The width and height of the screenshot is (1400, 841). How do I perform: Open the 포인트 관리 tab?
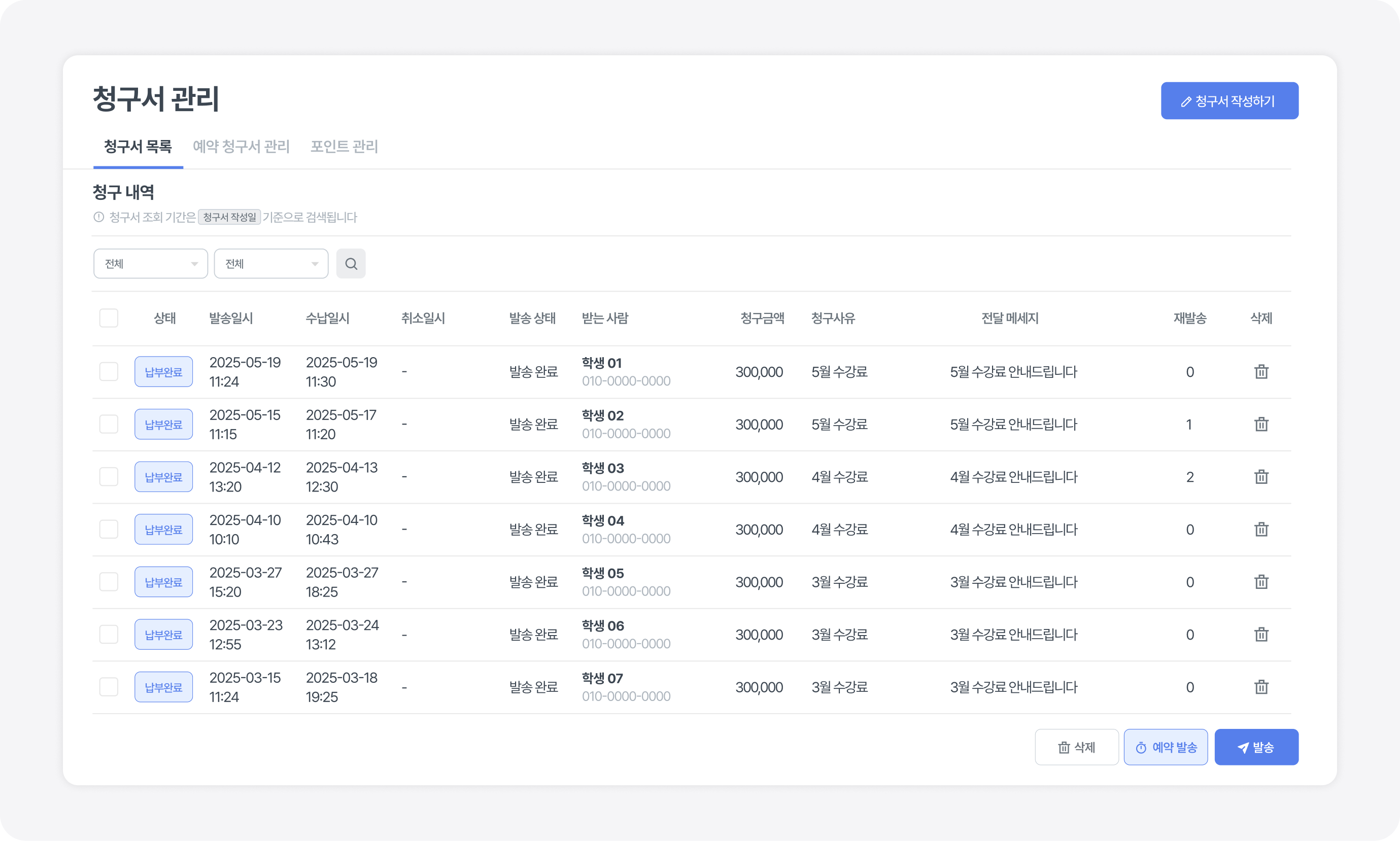(x=344, y=147)
